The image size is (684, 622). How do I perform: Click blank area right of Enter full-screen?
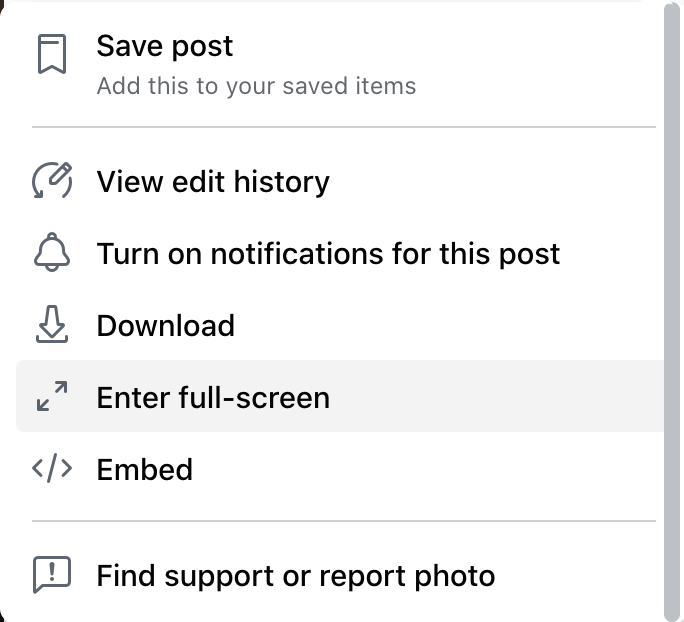click(496, 396)
